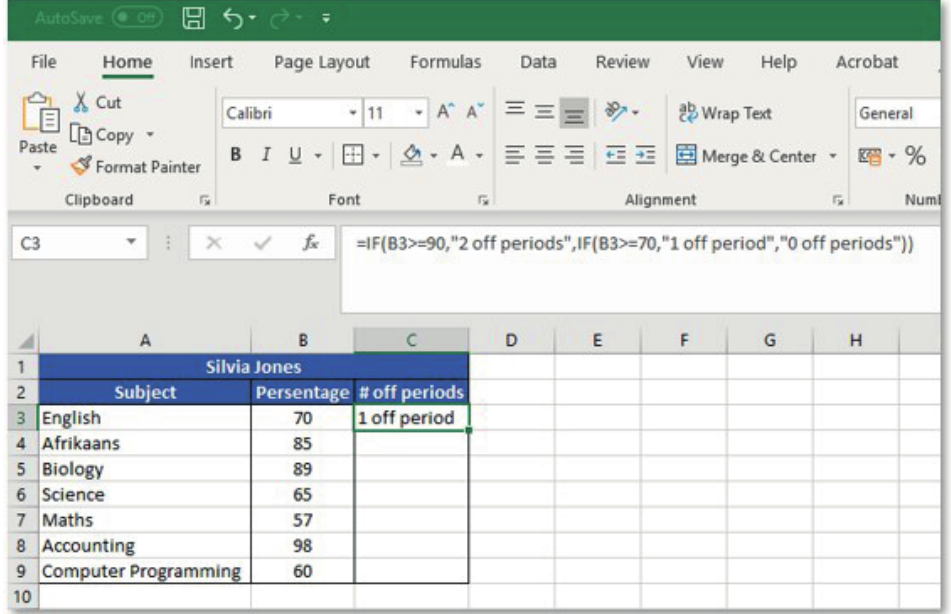
Task: Expand Merge & Center options arrow
Action: pos(833,156)
